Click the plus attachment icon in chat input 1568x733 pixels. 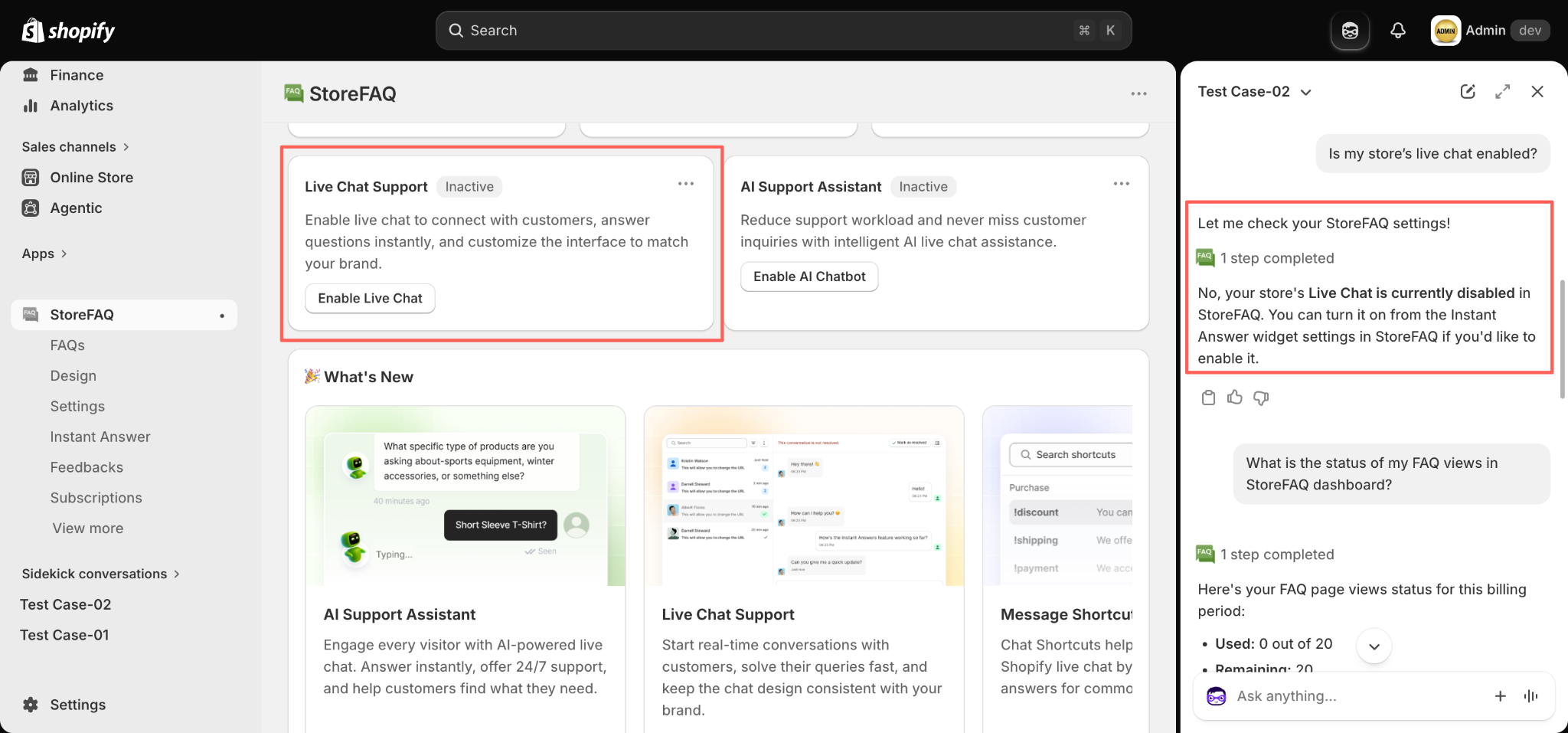[x=1501, y=696]
